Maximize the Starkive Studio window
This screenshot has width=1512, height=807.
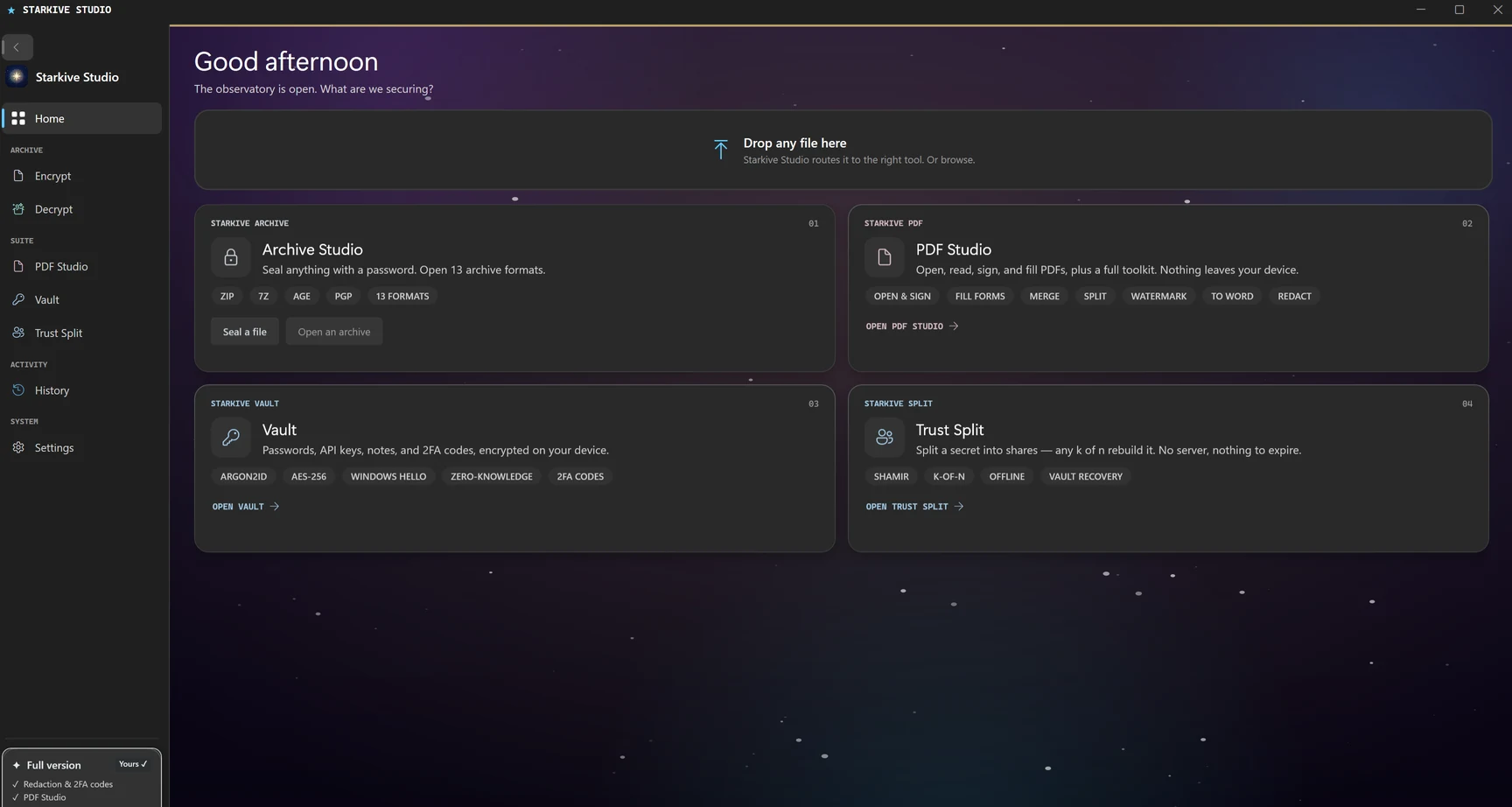(x=1459, y=10)
